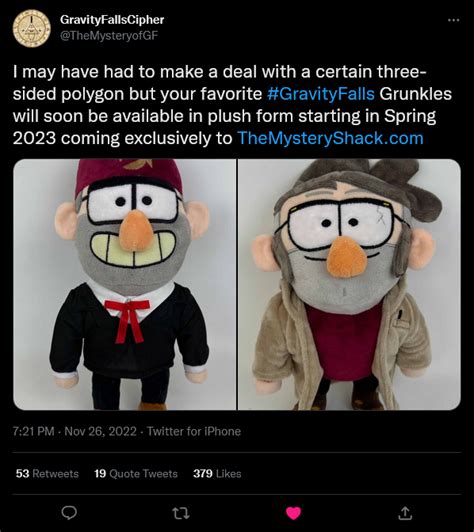The image size is (474, 532).
Task: Open the Grunkle Ford plush photo
Action: (349, 284)
